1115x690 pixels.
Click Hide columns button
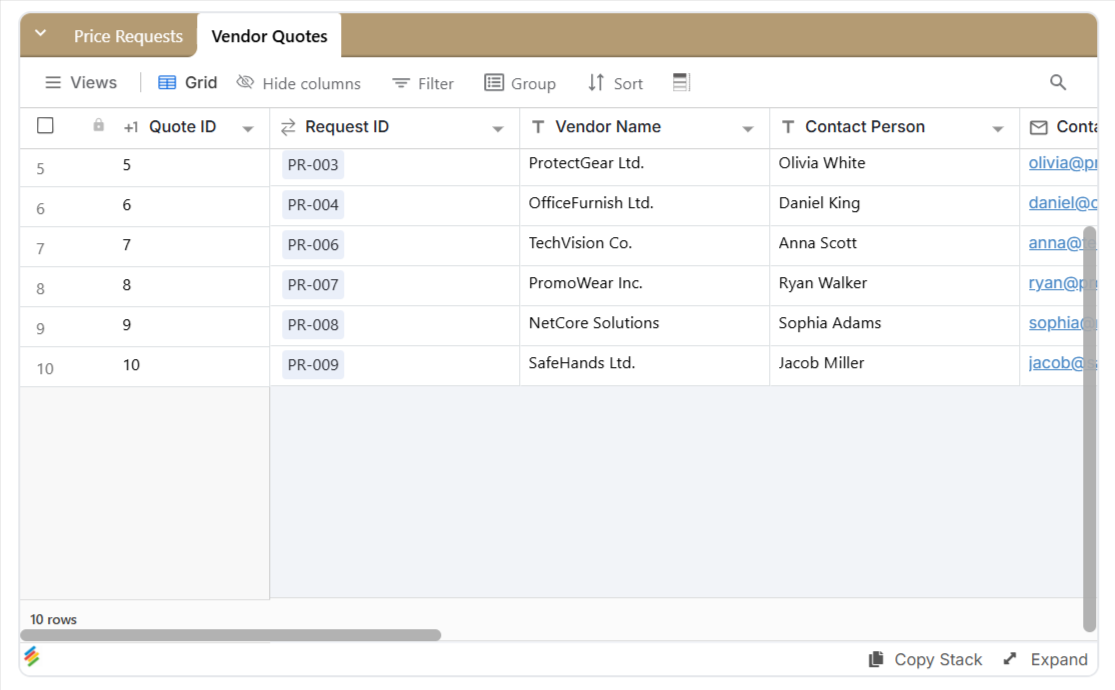pos(299,83)
